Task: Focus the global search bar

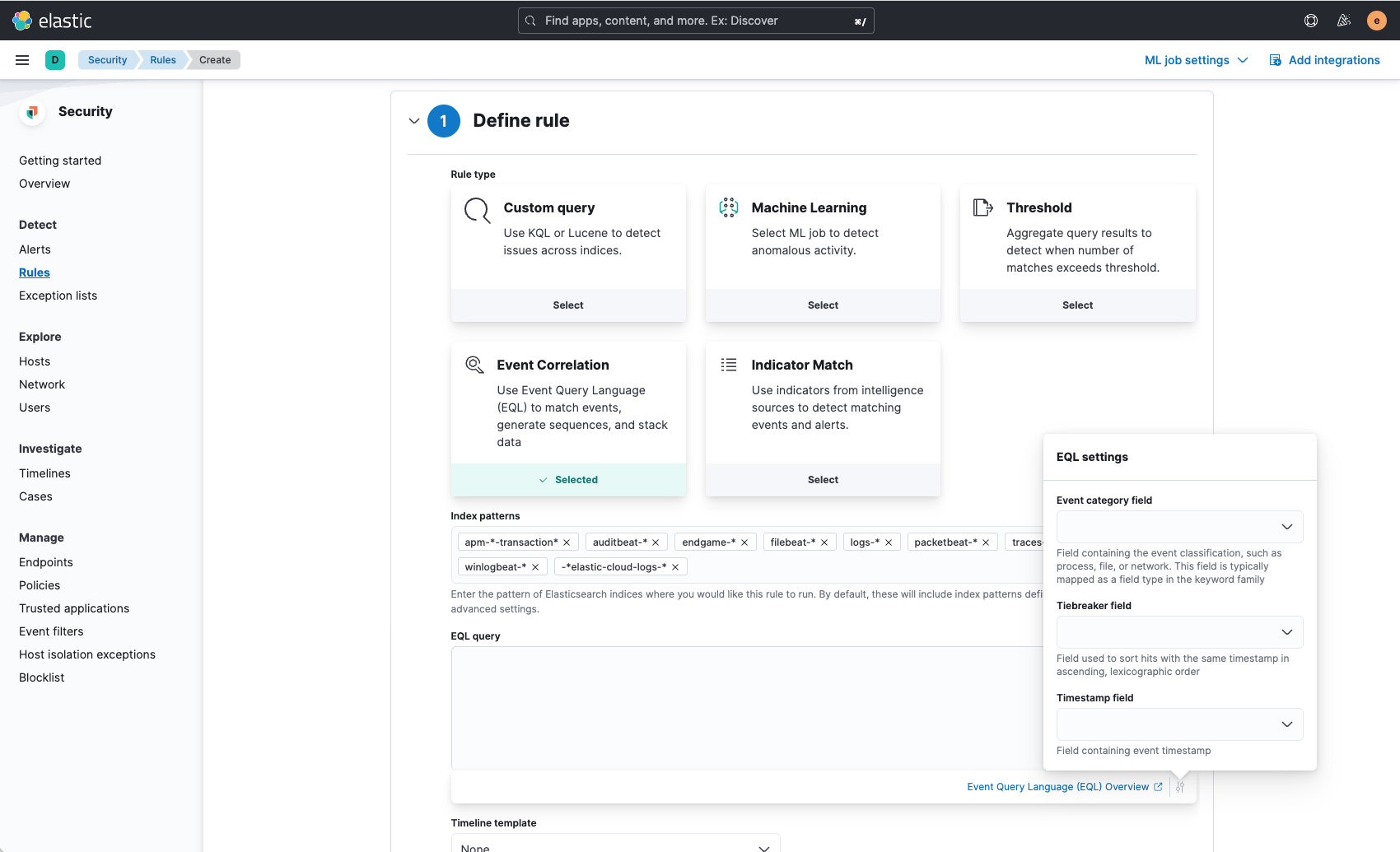Action: [x=696, y=21]
